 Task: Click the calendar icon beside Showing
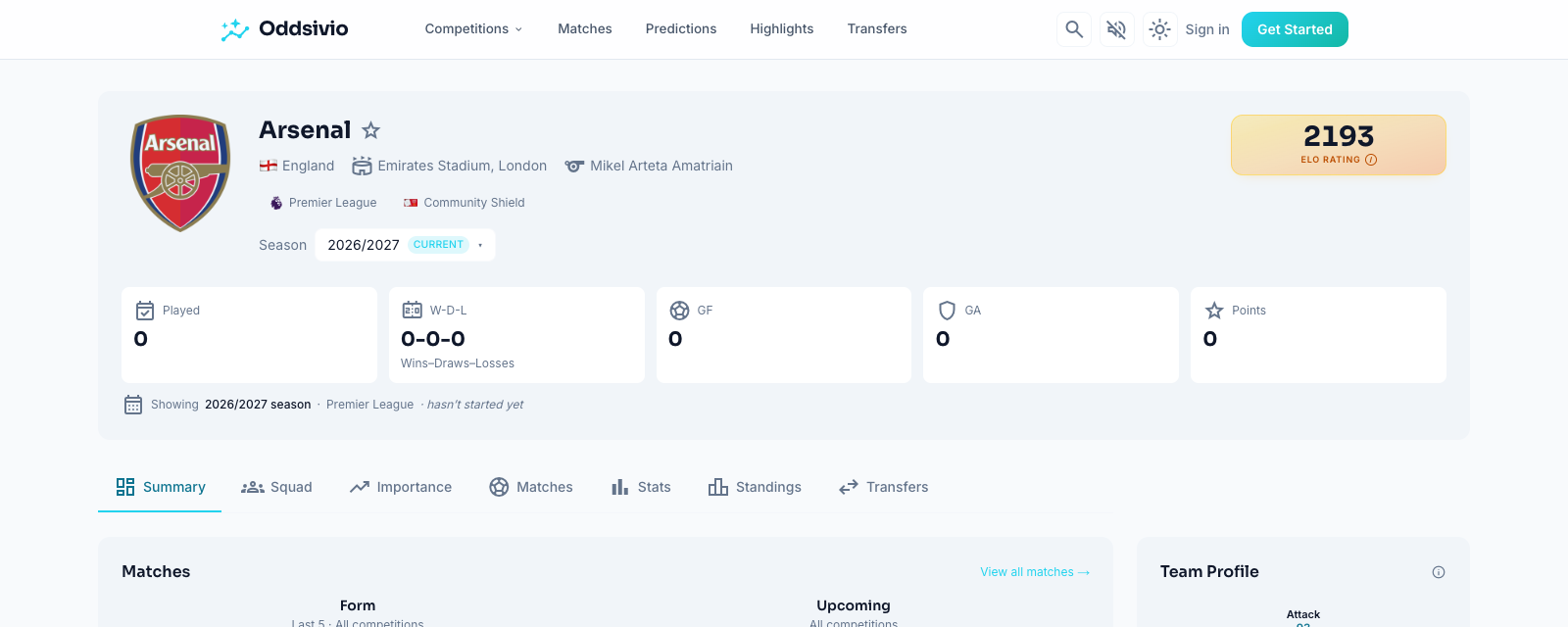pyautogui.click(x=133, y=405)
